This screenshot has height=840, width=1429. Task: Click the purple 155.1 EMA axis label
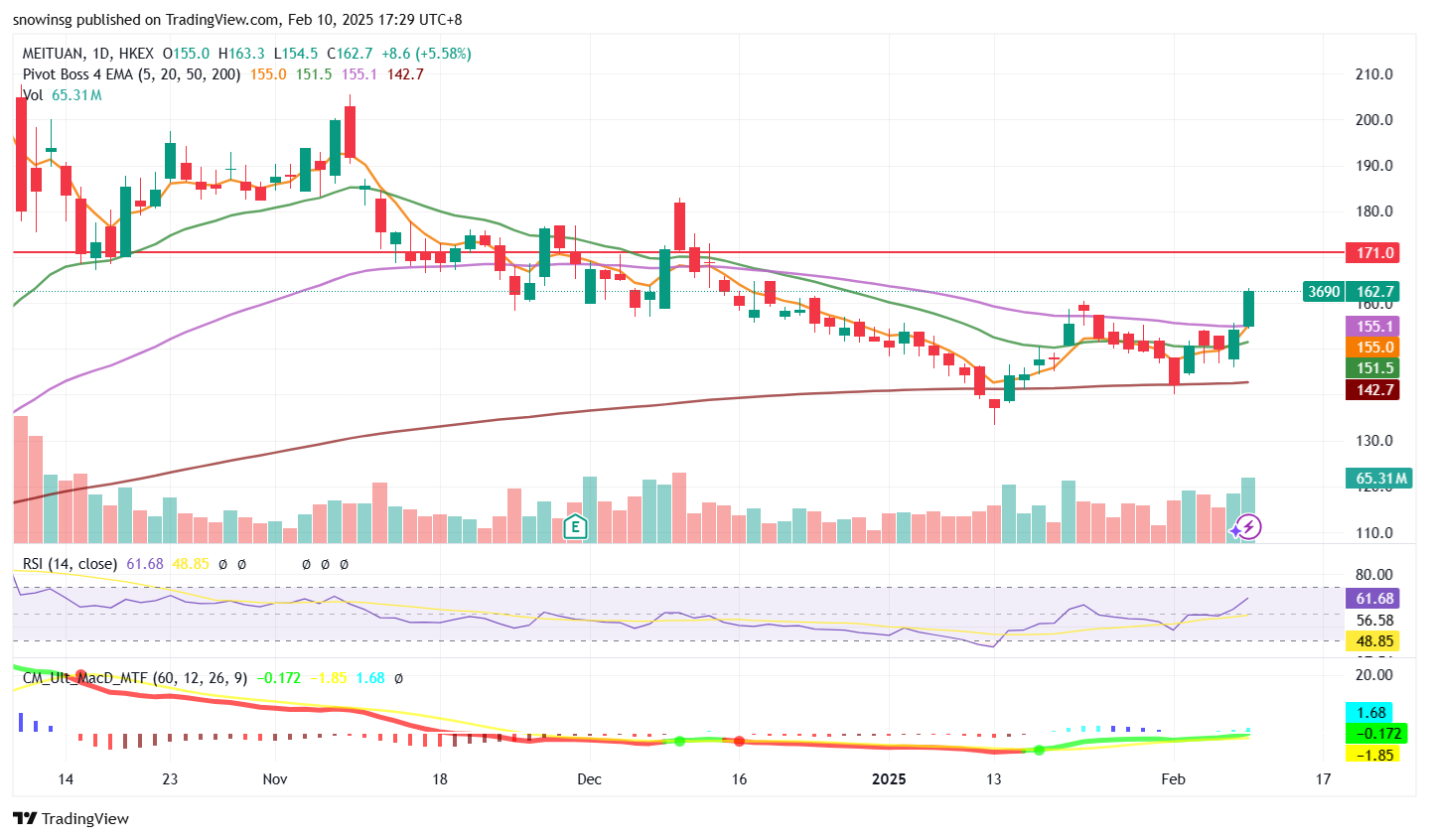tap(1372, 327)
